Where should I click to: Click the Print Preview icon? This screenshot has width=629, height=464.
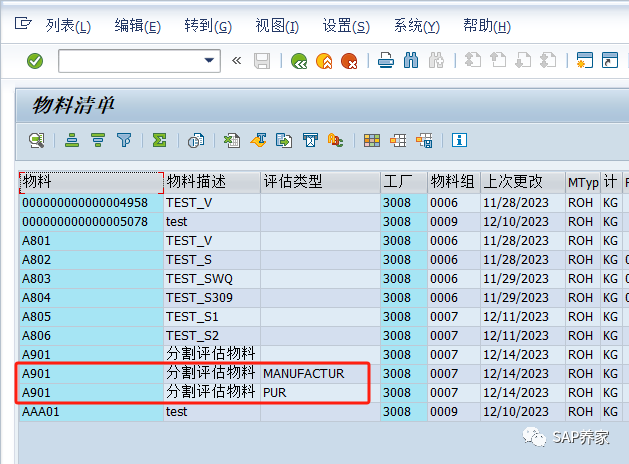click(196, 140)
